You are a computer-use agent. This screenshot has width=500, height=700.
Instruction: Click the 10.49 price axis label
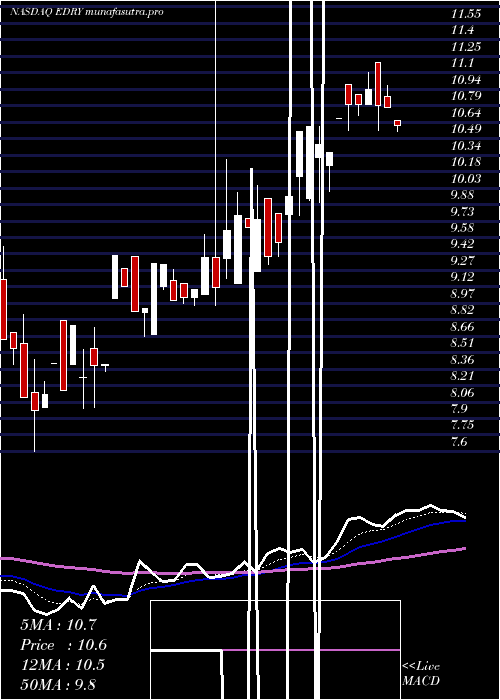point(465,129)
